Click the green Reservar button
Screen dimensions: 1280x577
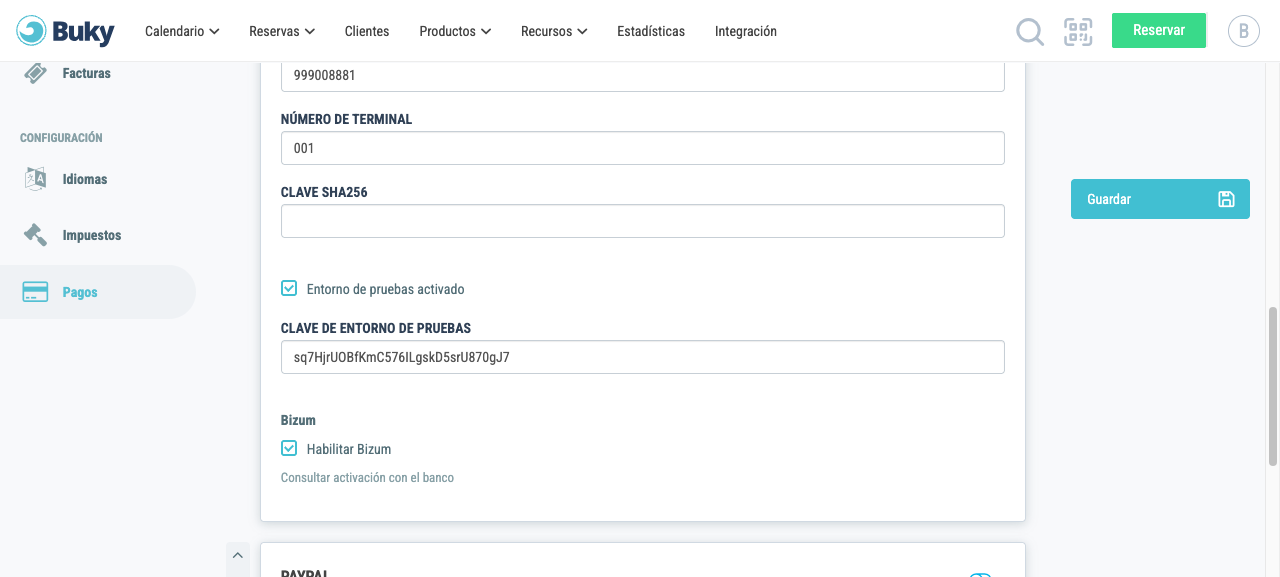[x=1159, y=30]
